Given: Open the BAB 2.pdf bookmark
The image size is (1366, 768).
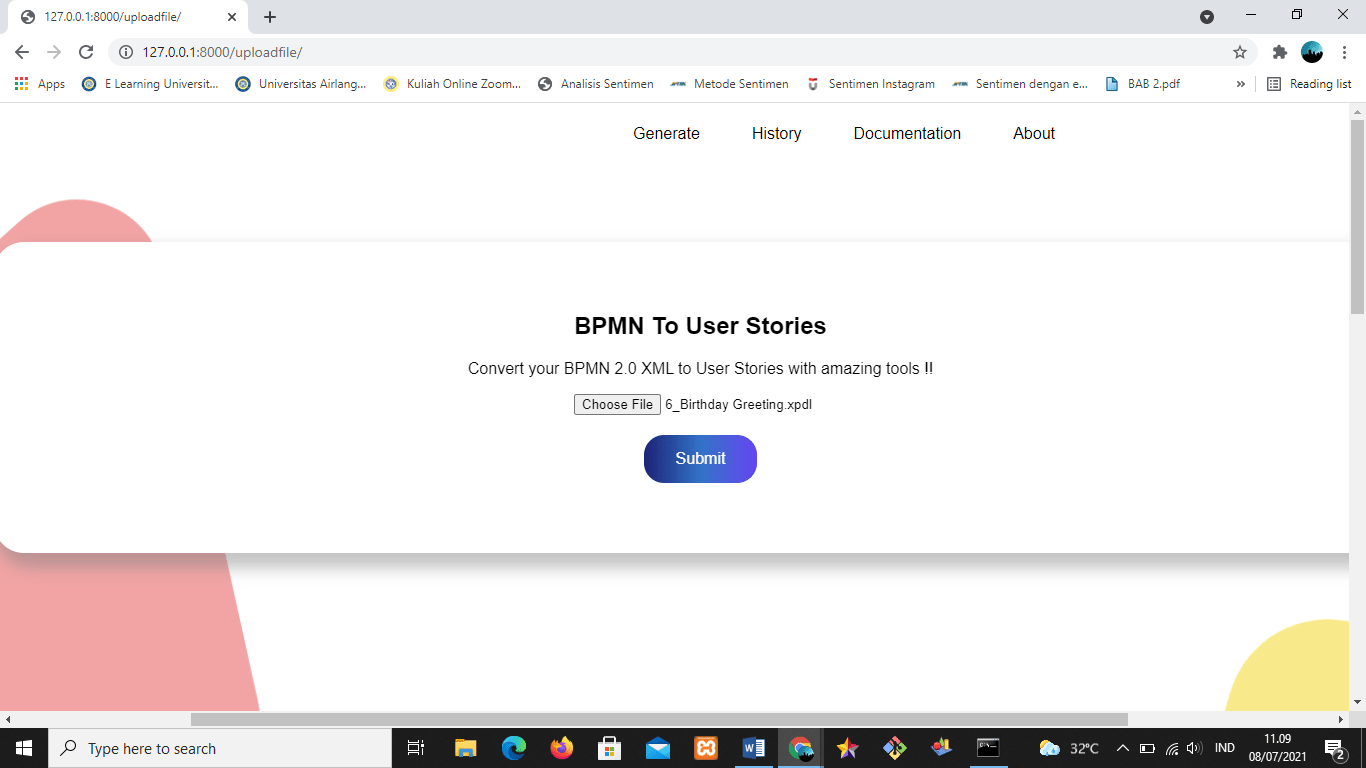Looking at the screenshot, I should pyautogui.click(x=1143, y=84).
